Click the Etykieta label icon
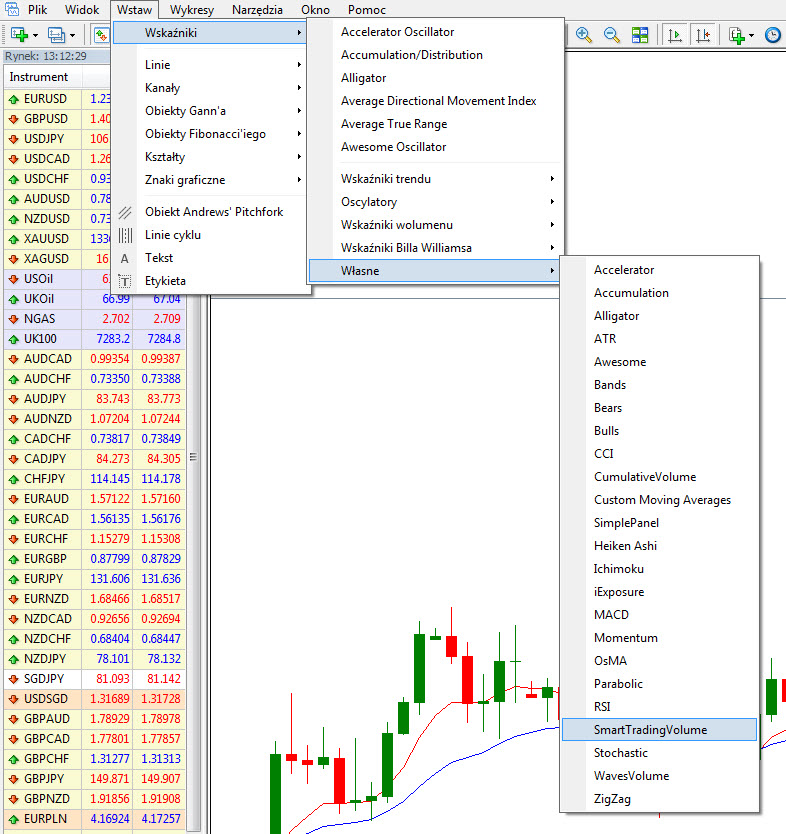This screenshot has width=786, height=834. pyautogui.click(x=125, y=281)
